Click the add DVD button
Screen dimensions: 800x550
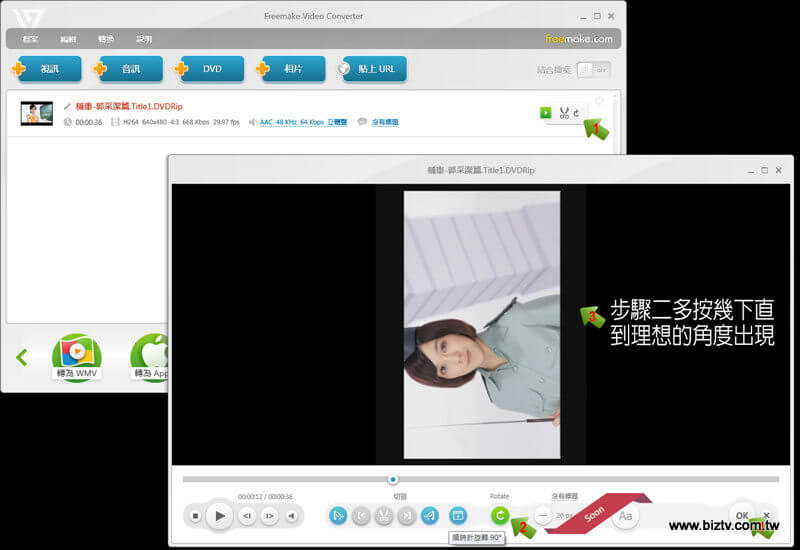(208, 69)
